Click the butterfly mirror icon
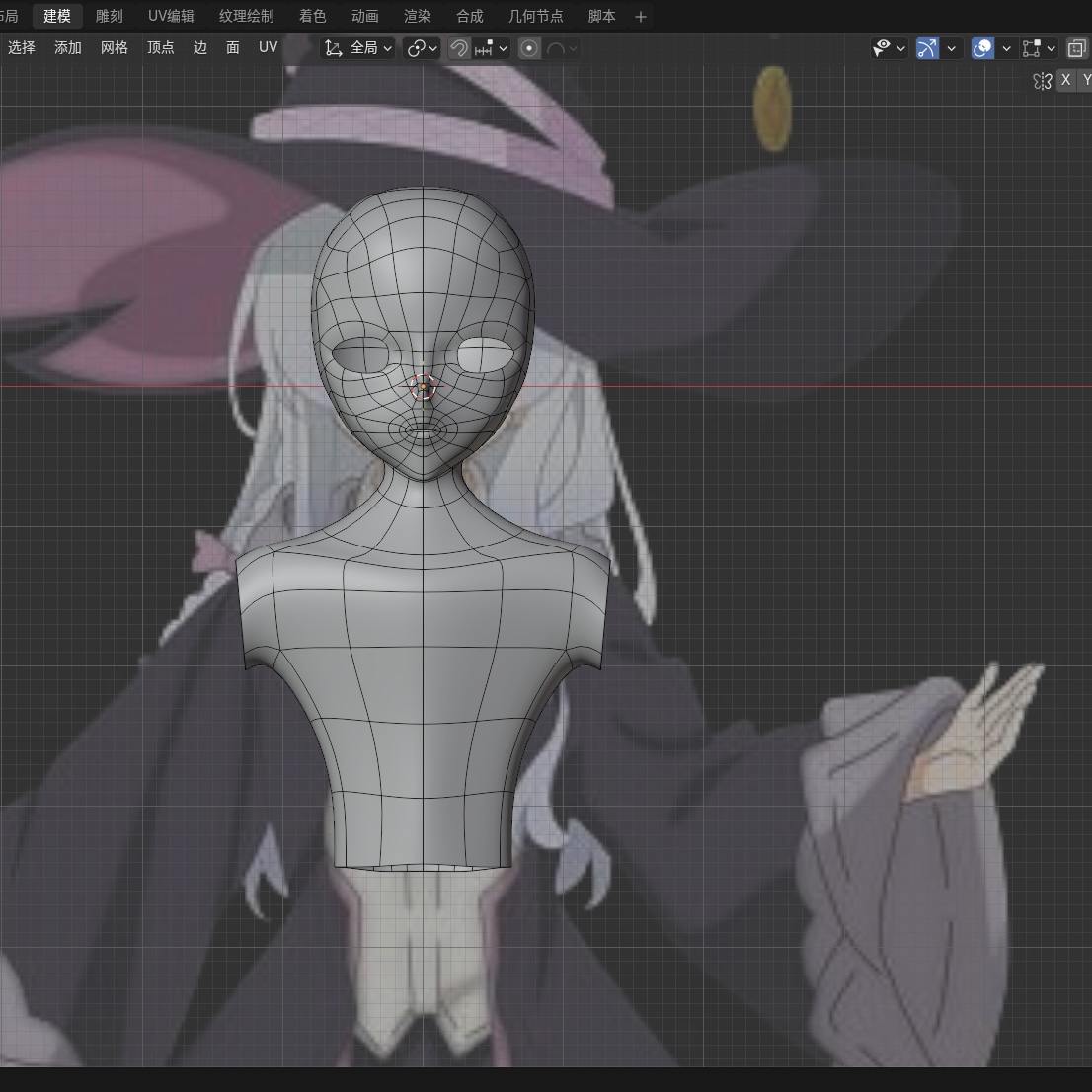The height and width of the screenshot is (1092, 1092). (1043, 81)
